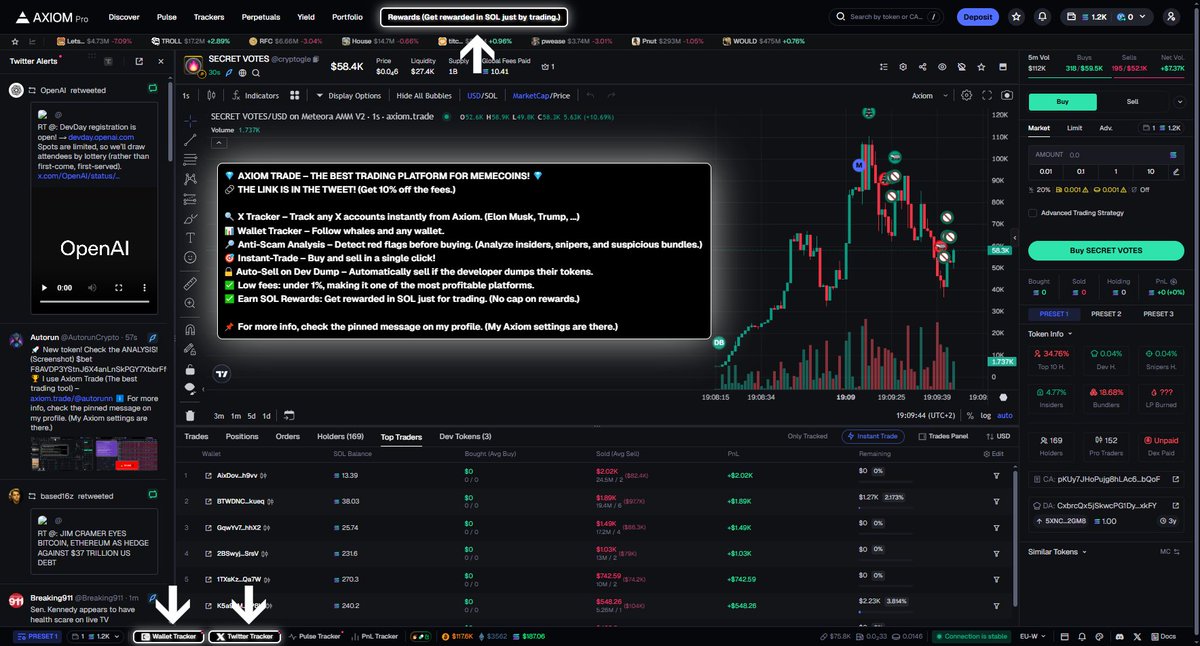
Task: Toggle the log scale on chart
Action: pyautogui.click(x=986, y=415)
